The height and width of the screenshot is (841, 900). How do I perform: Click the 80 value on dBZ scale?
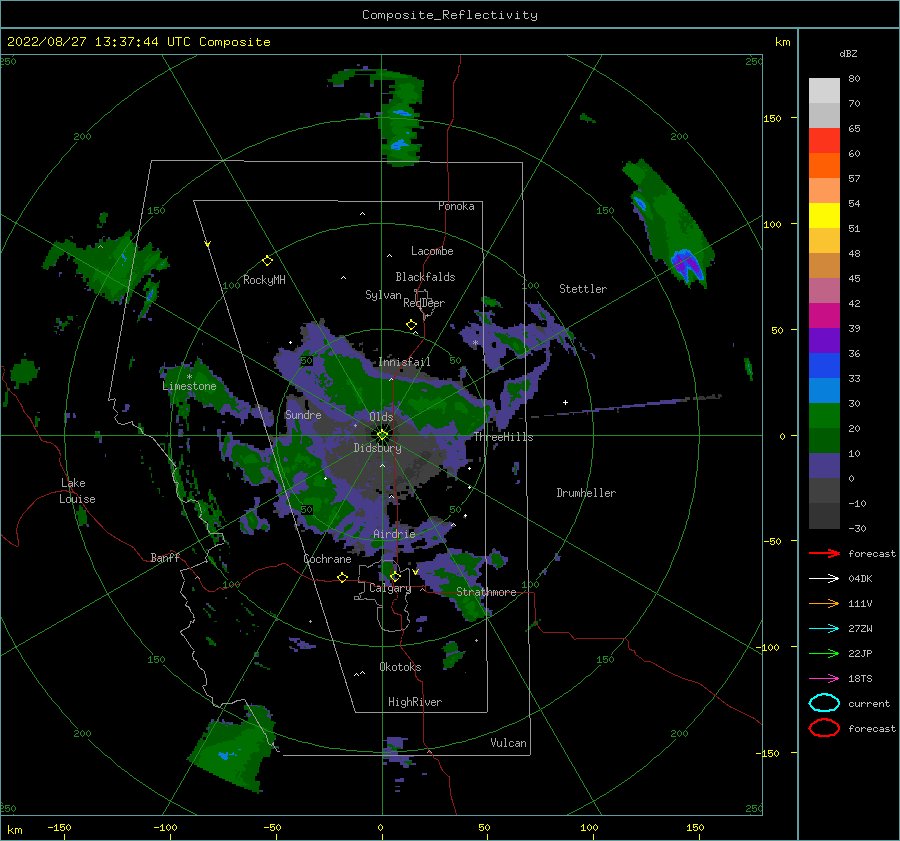pos(854,79)
